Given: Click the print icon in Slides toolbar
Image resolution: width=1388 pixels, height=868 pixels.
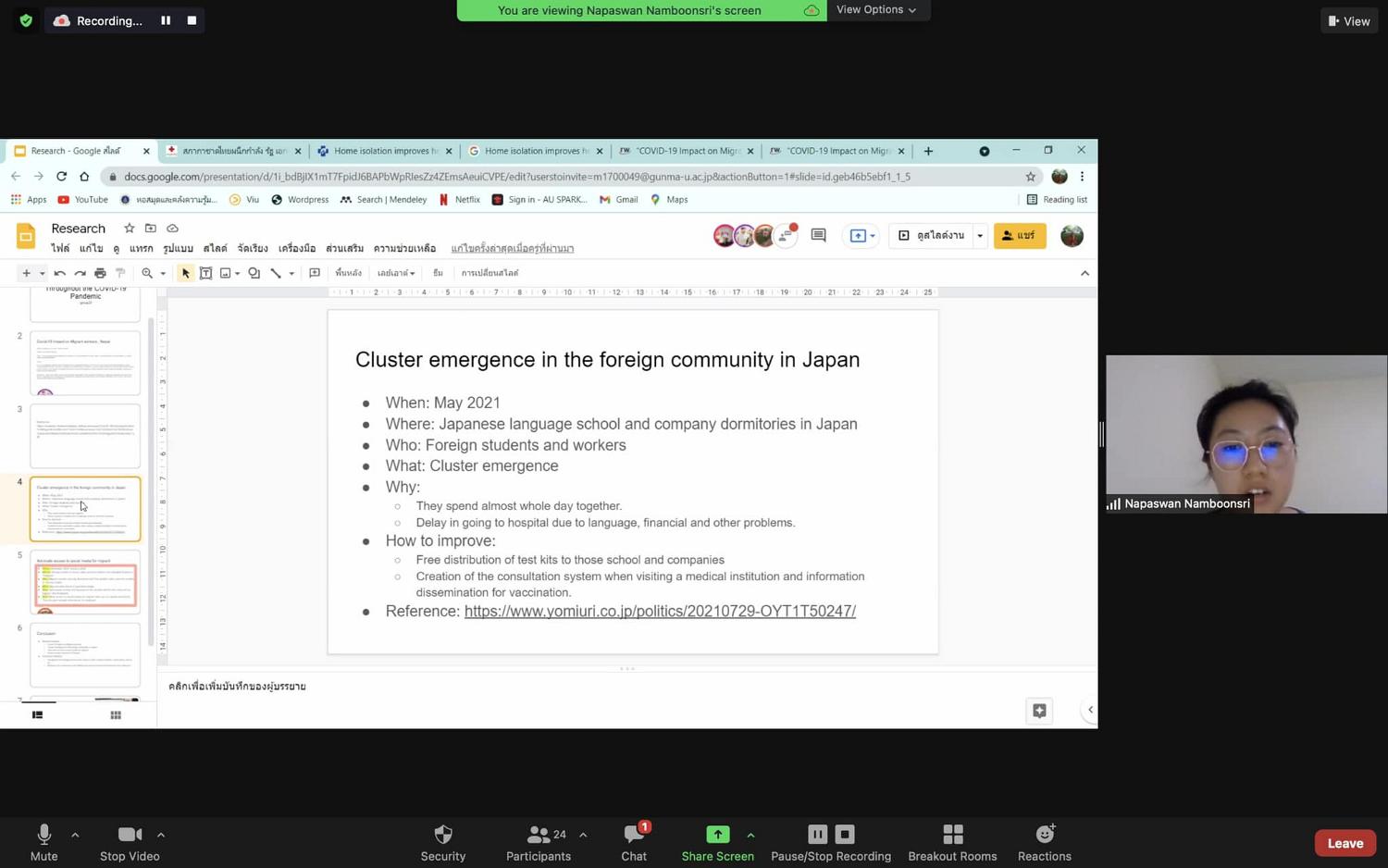Looking at the screenshot, I should (100, 273).
